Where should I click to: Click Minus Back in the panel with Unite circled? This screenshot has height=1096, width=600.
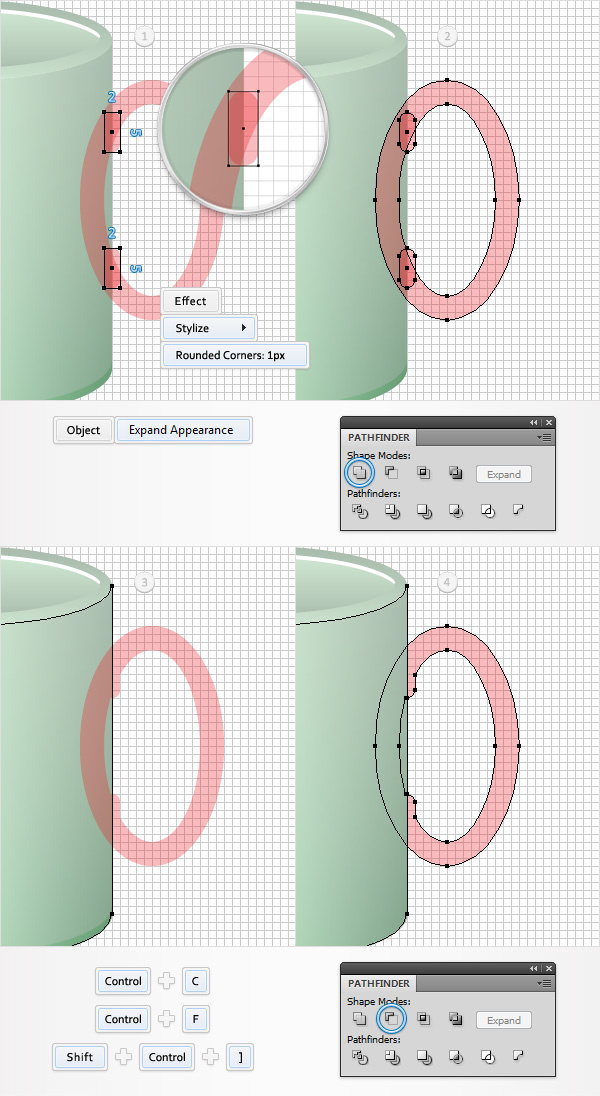[518, 510]
